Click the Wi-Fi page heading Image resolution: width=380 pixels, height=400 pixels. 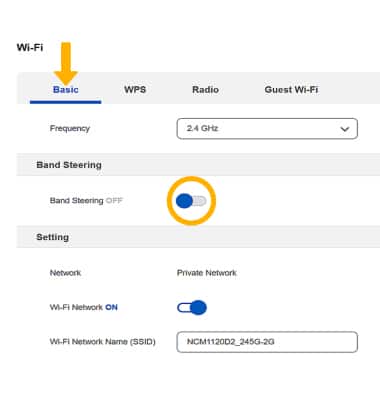click(30, 47)
